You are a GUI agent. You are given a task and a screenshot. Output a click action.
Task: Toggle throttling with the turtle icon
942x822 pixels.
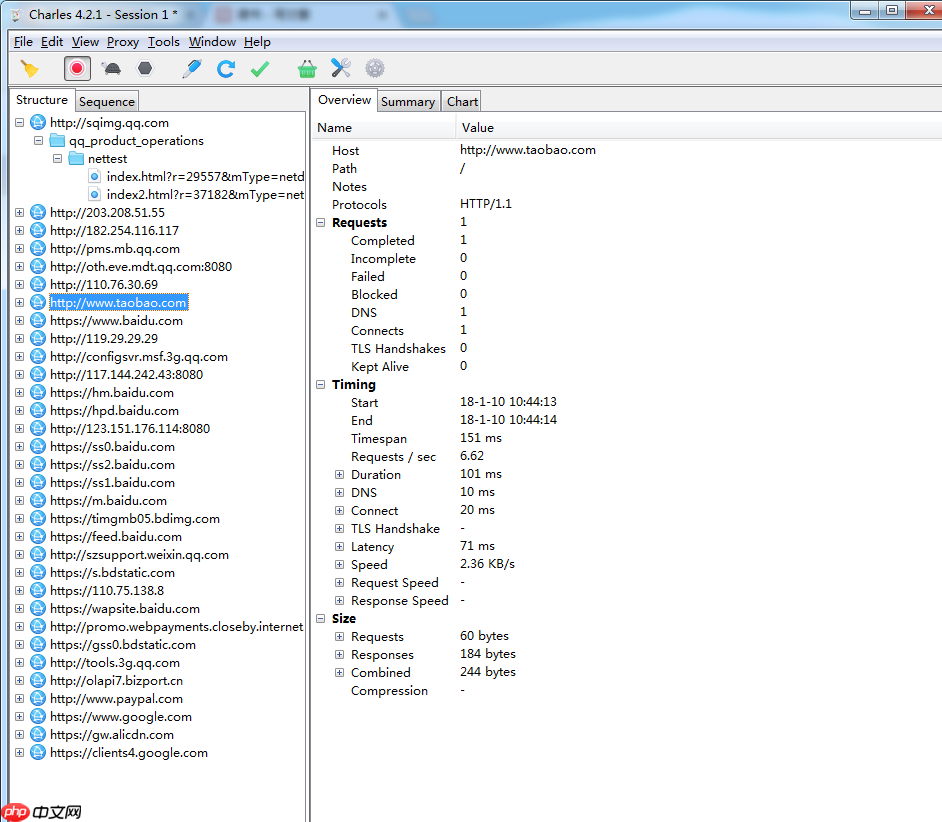(x=111, y=68)
